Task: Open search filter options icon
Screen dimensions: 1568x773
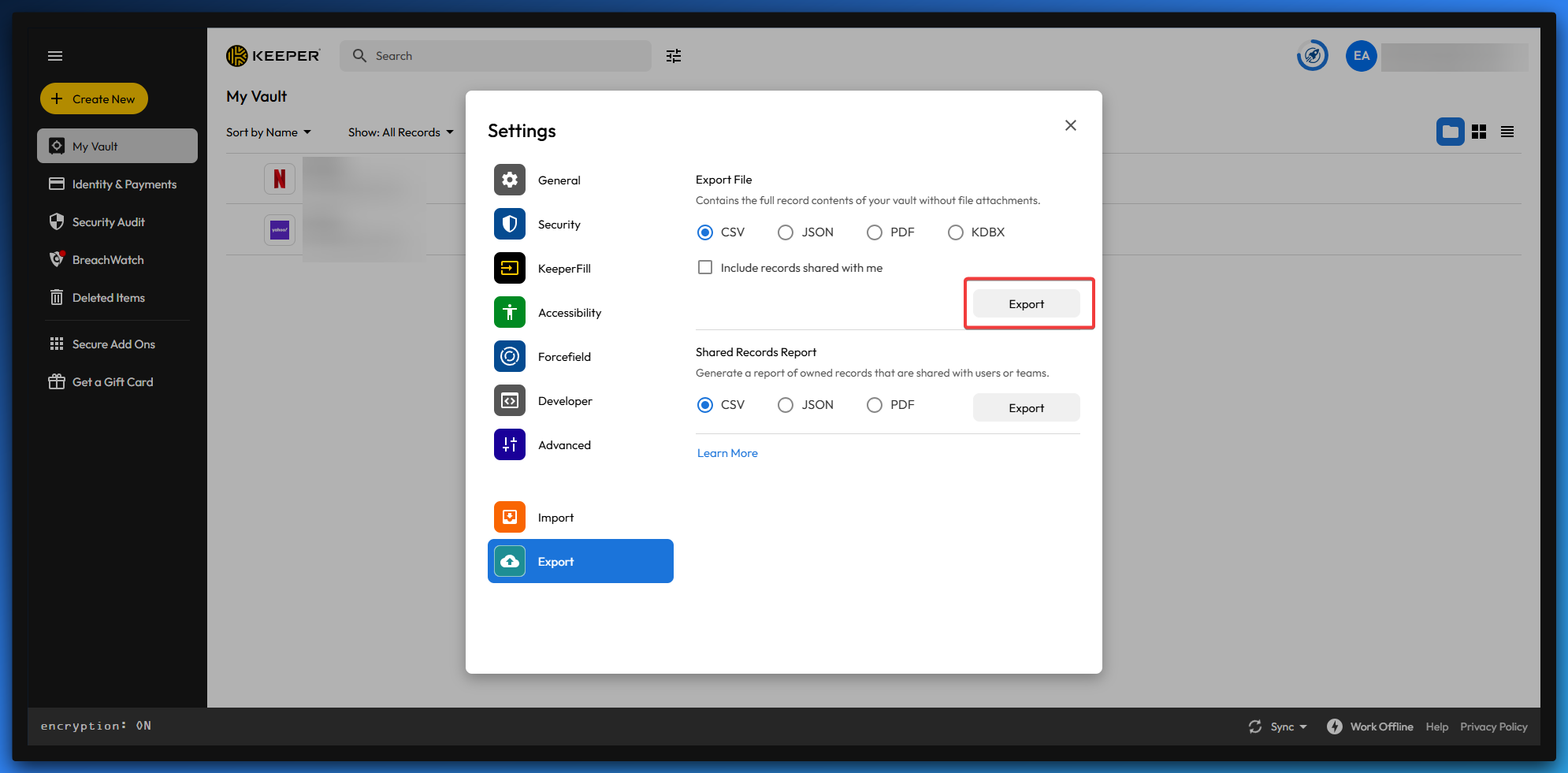Action: (x=674, y=56)
